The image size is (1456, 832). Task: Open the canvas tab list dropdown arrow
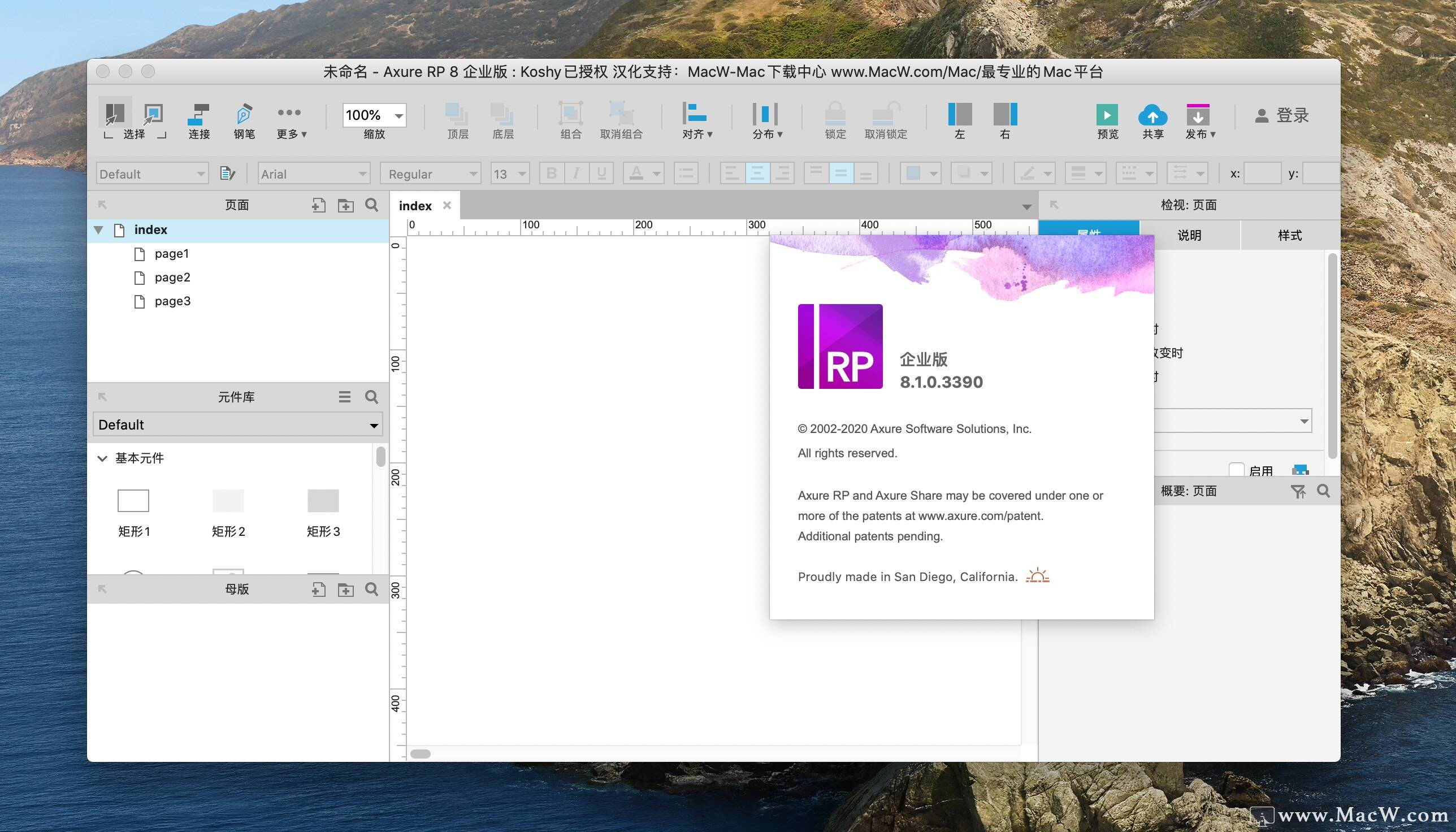(1026, 207)
